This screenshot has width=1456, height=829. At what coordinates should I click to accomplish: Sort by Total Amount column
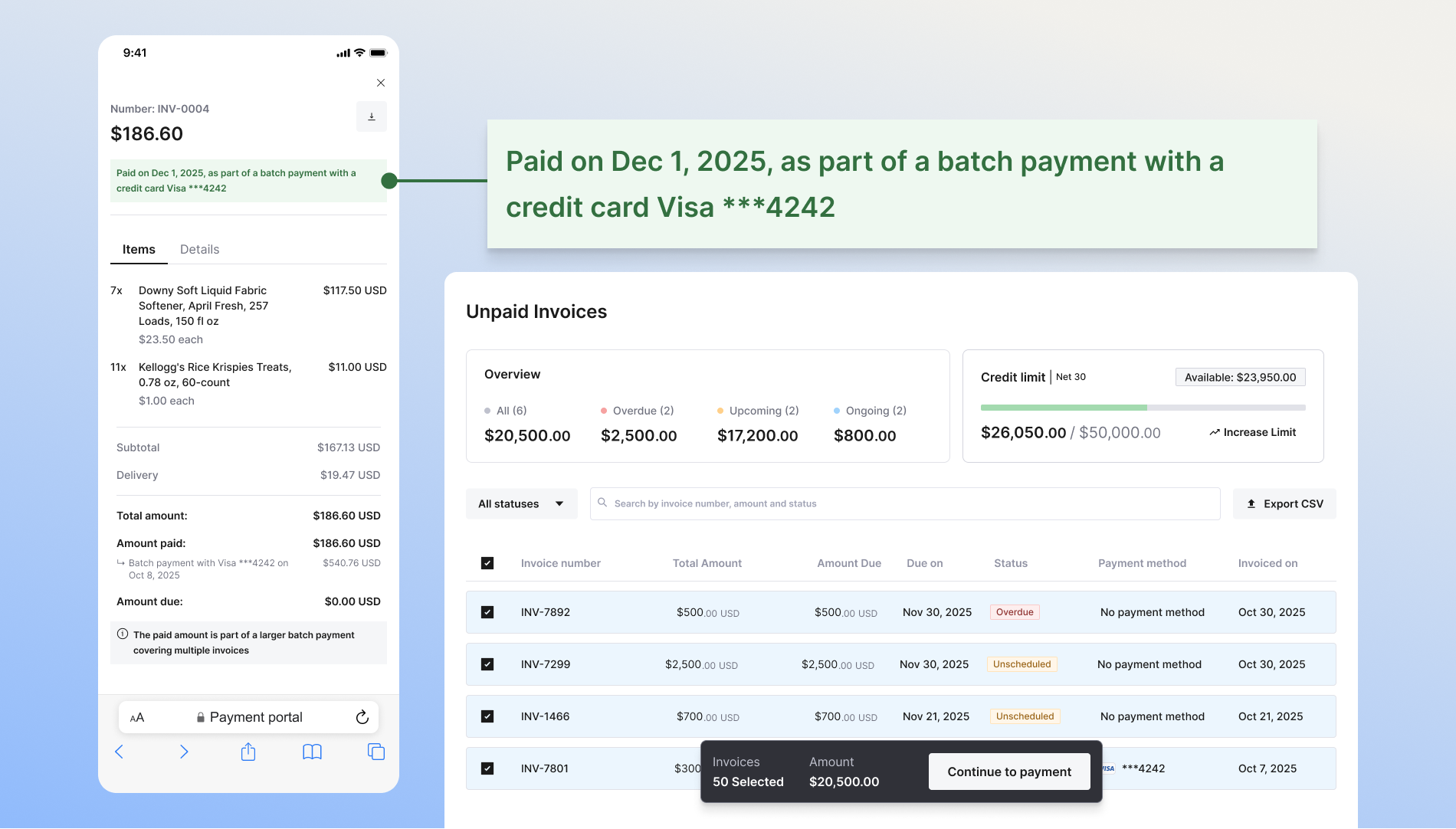point(707,563)
